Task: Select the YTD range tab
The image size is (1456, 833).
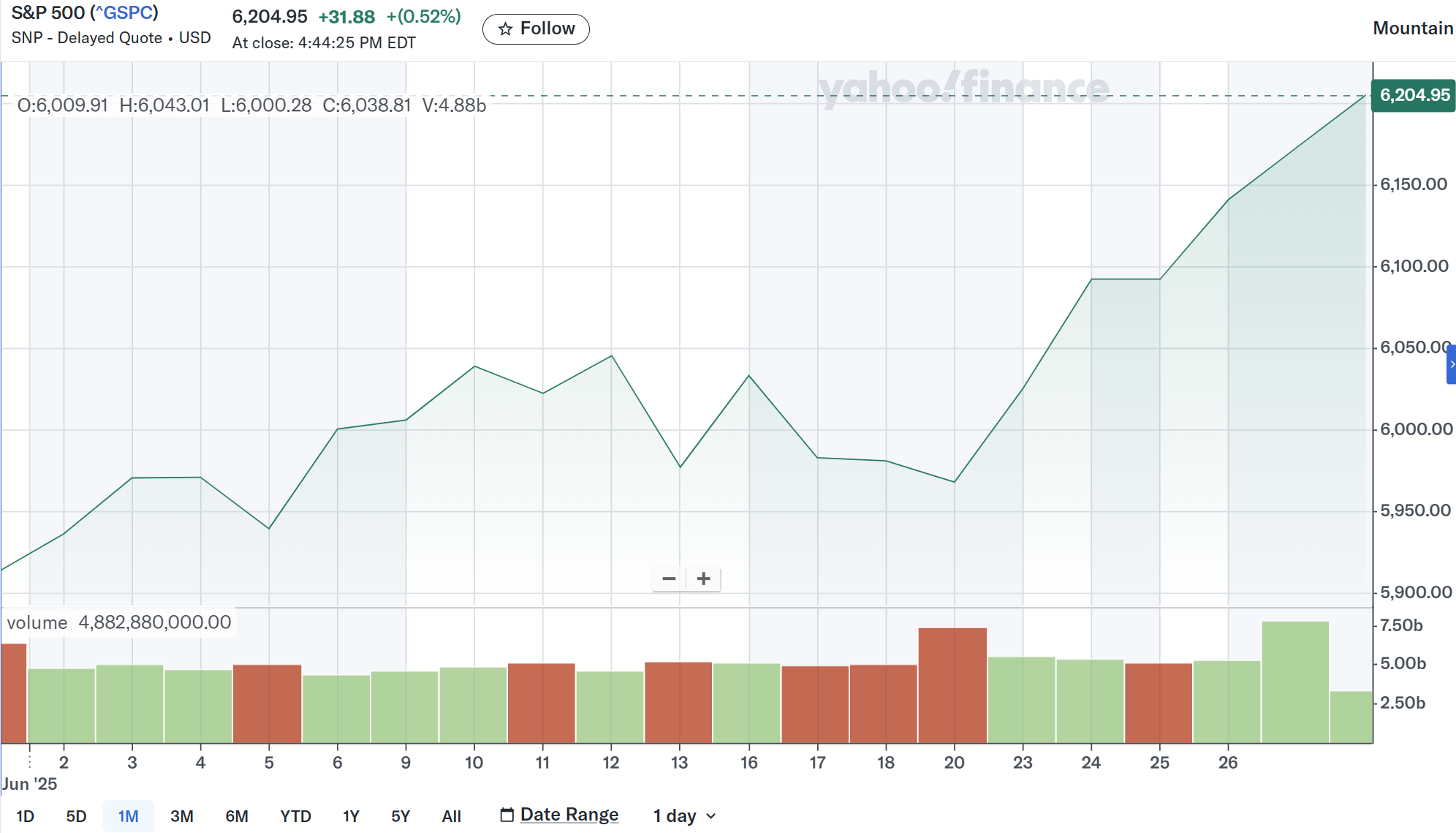Action: (295, 816)
